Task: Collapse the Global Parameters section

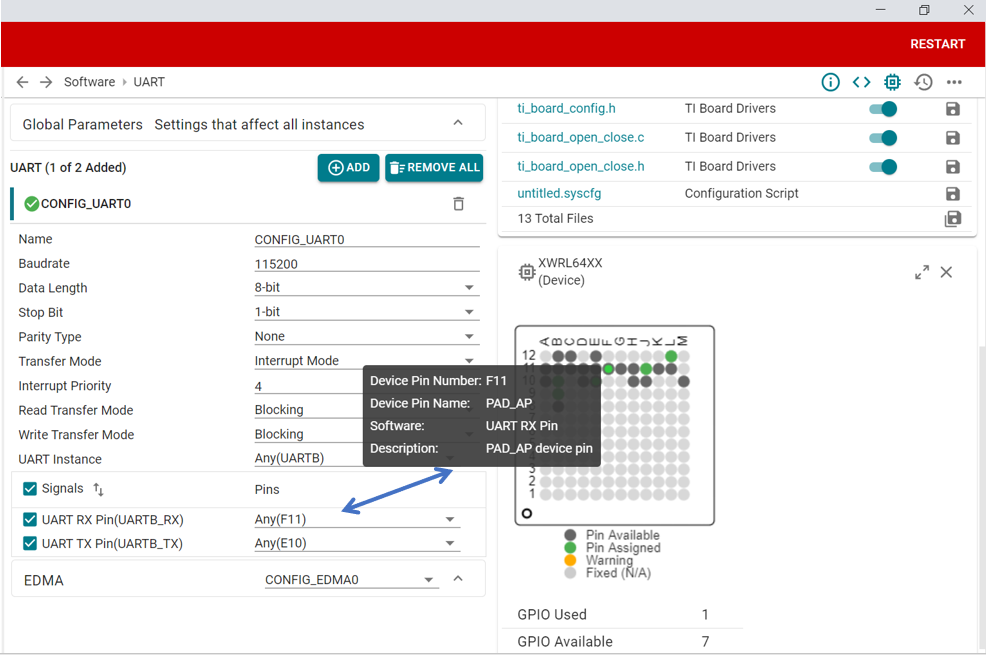Action: coord(458,124)
